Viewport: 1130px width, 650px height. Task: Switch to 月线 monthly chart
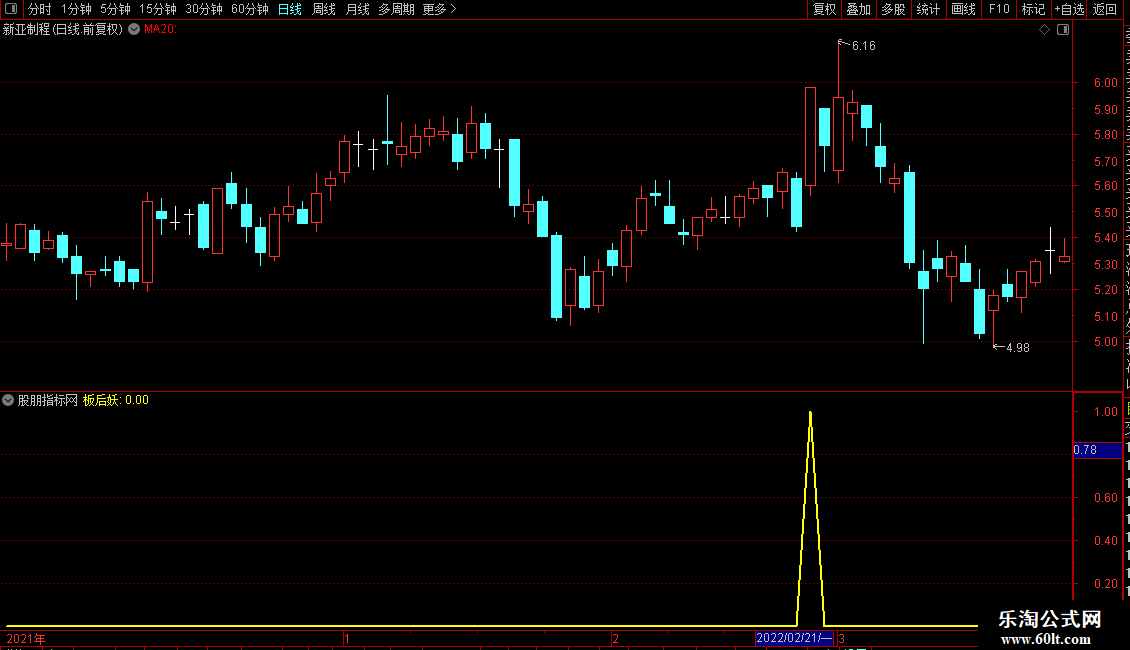(x=357, y=9)
